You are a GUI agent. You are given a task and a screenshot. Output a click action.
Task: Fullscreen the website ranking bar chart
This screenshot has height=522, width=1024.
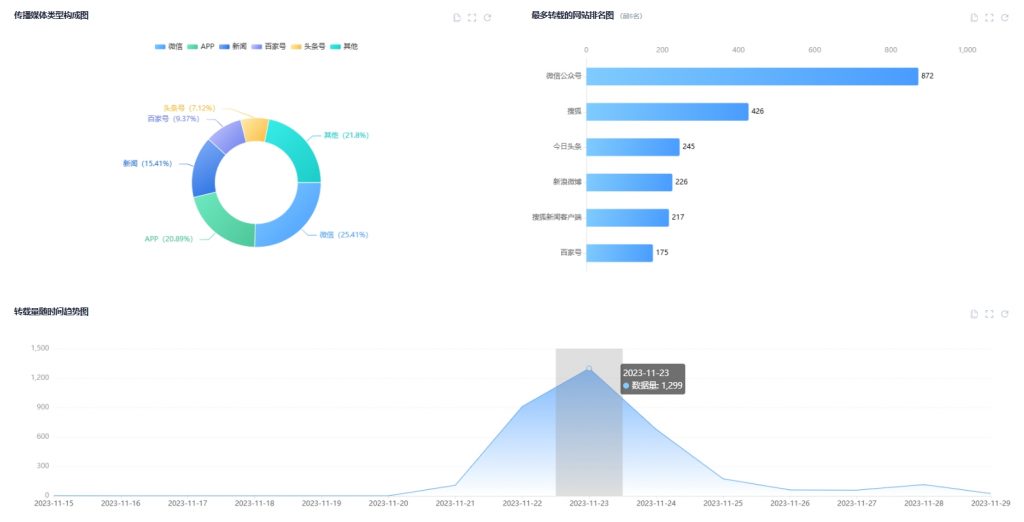pyautogui.click(x=989, y=17)
